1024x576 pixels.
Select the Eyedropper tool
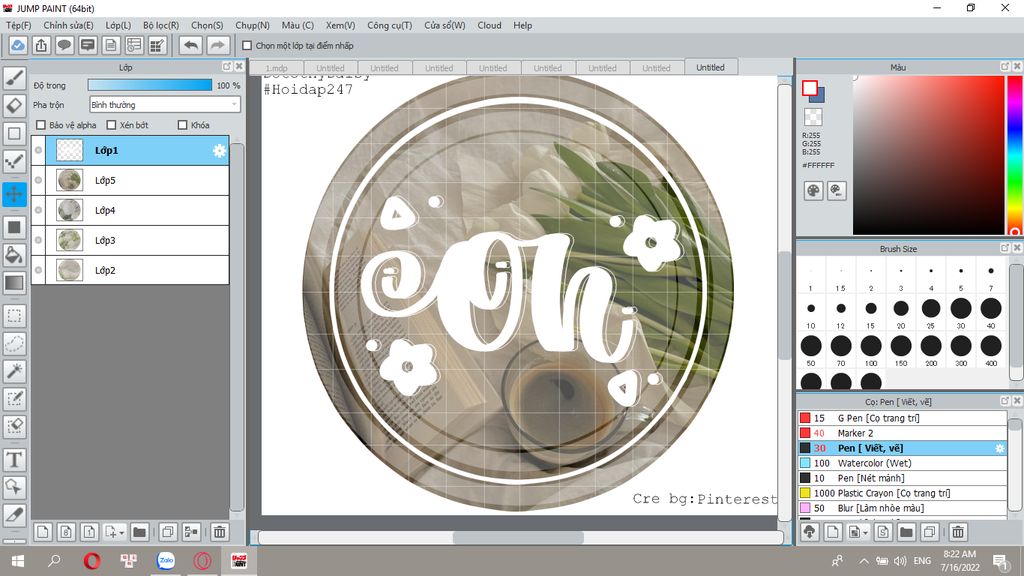coord(14,515)
